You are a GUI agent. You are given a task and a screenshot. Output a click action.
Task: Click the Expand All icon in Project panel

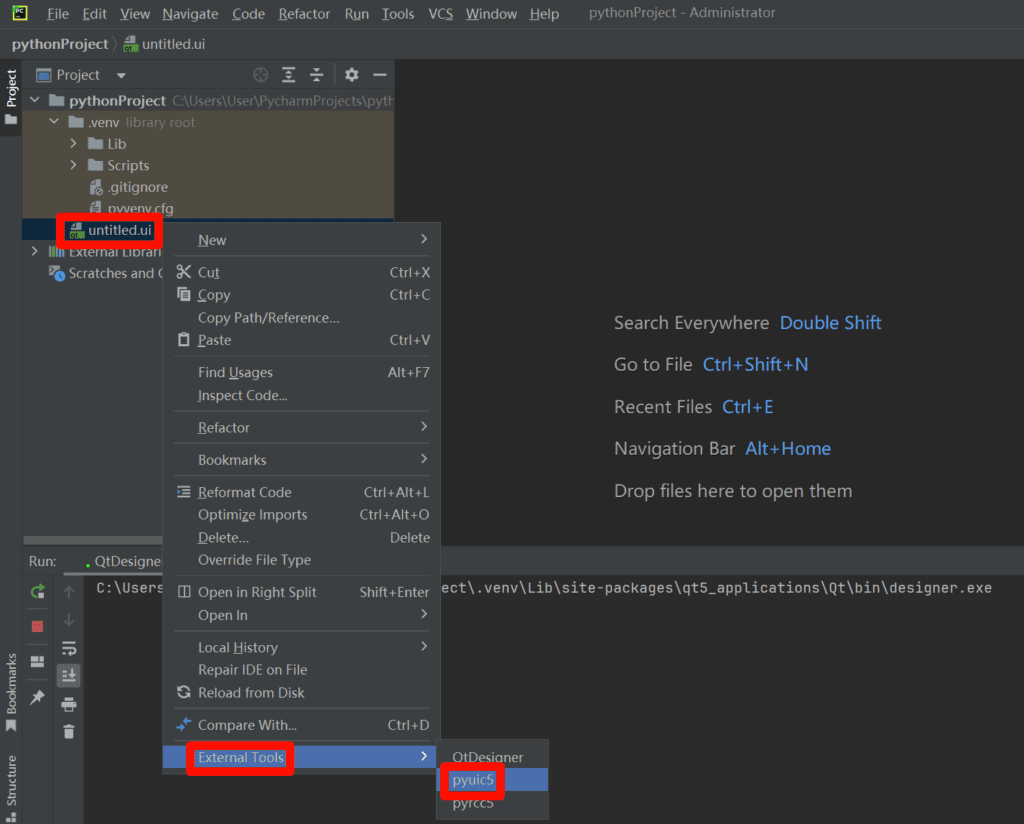click(x=289, y=75)
